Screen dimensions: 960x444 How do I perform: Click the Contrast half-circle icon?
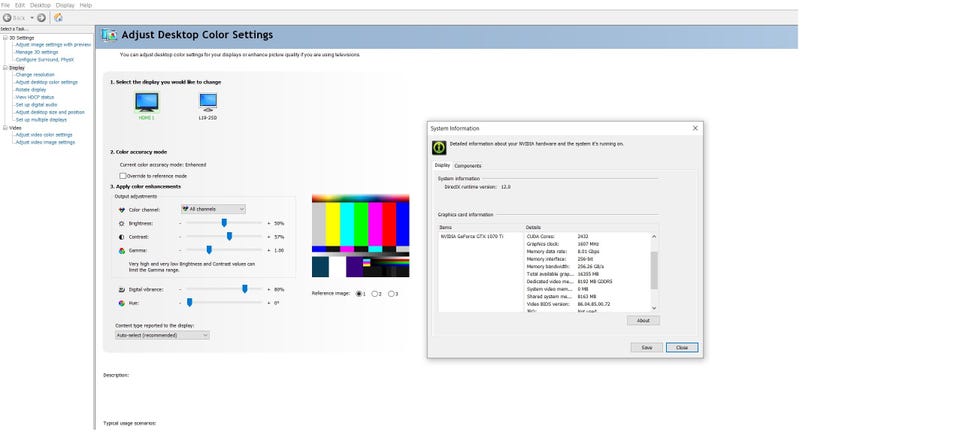click(122, 237)
